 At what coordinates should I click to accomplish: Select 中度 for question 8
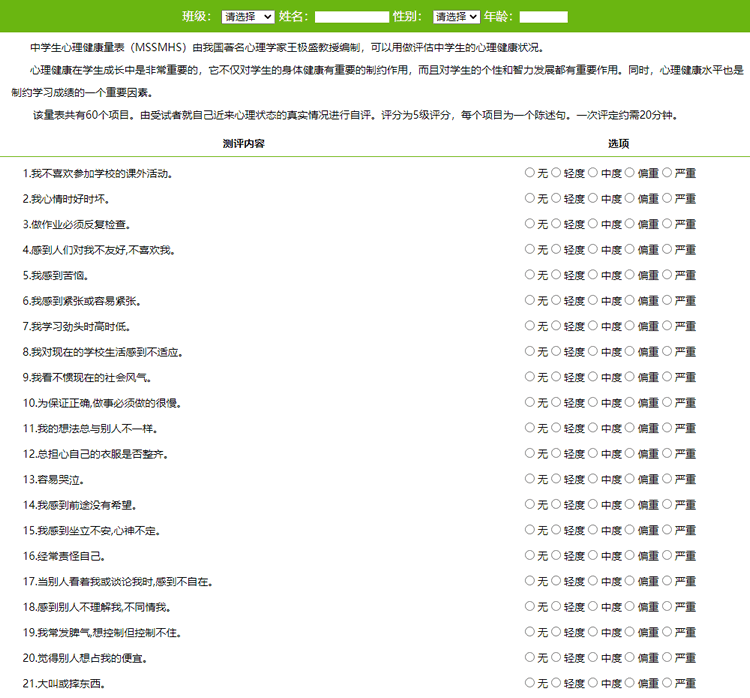[593, 351]
